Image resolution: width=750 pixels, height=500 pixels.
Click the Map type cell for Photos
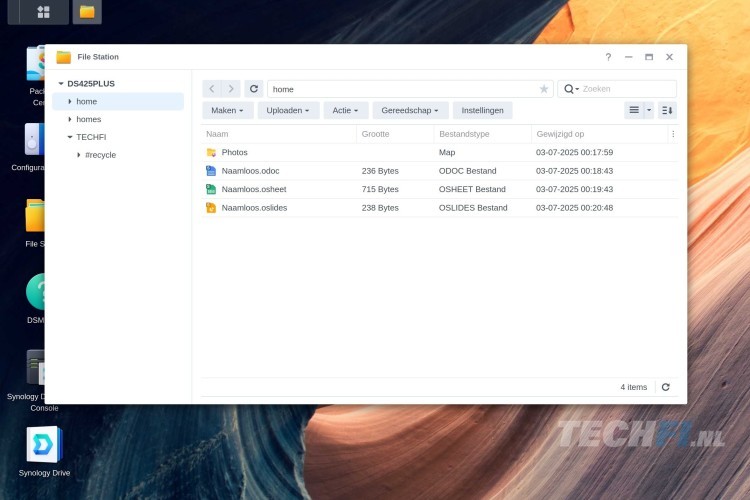pyautogui.click(x=447, y=153)
